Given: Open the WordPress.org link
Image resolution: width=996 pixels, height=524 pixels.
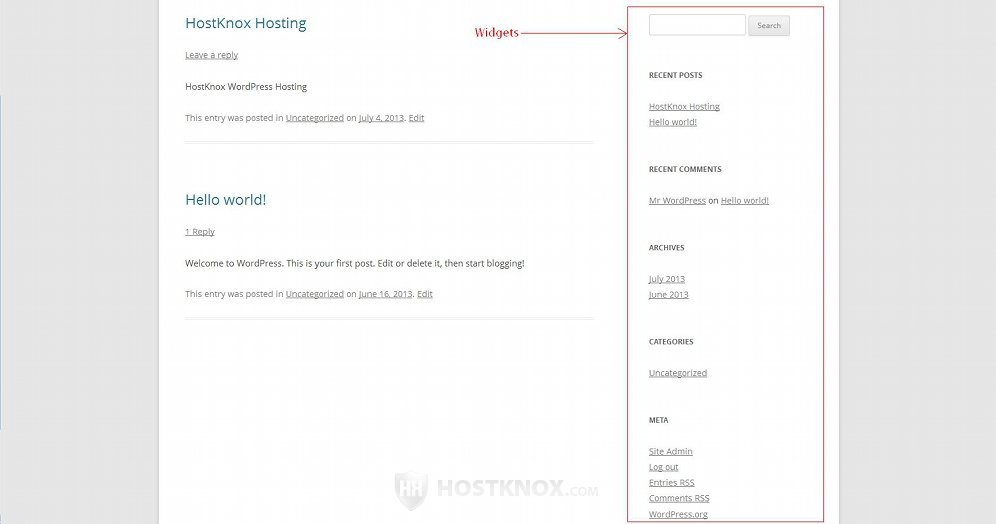Looking at the screenshot, I should pos(678,514).
